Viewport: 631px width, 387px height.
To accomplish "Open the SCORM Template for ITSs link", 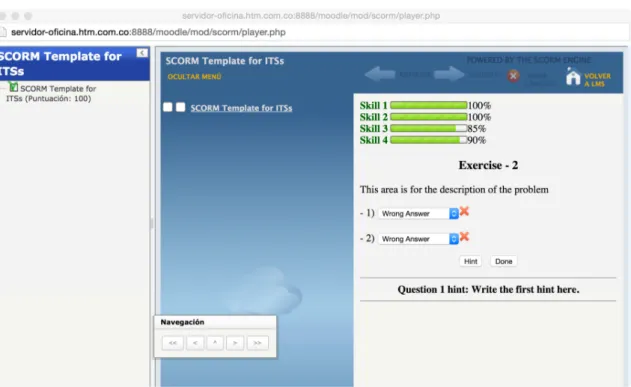I will 241,108.
